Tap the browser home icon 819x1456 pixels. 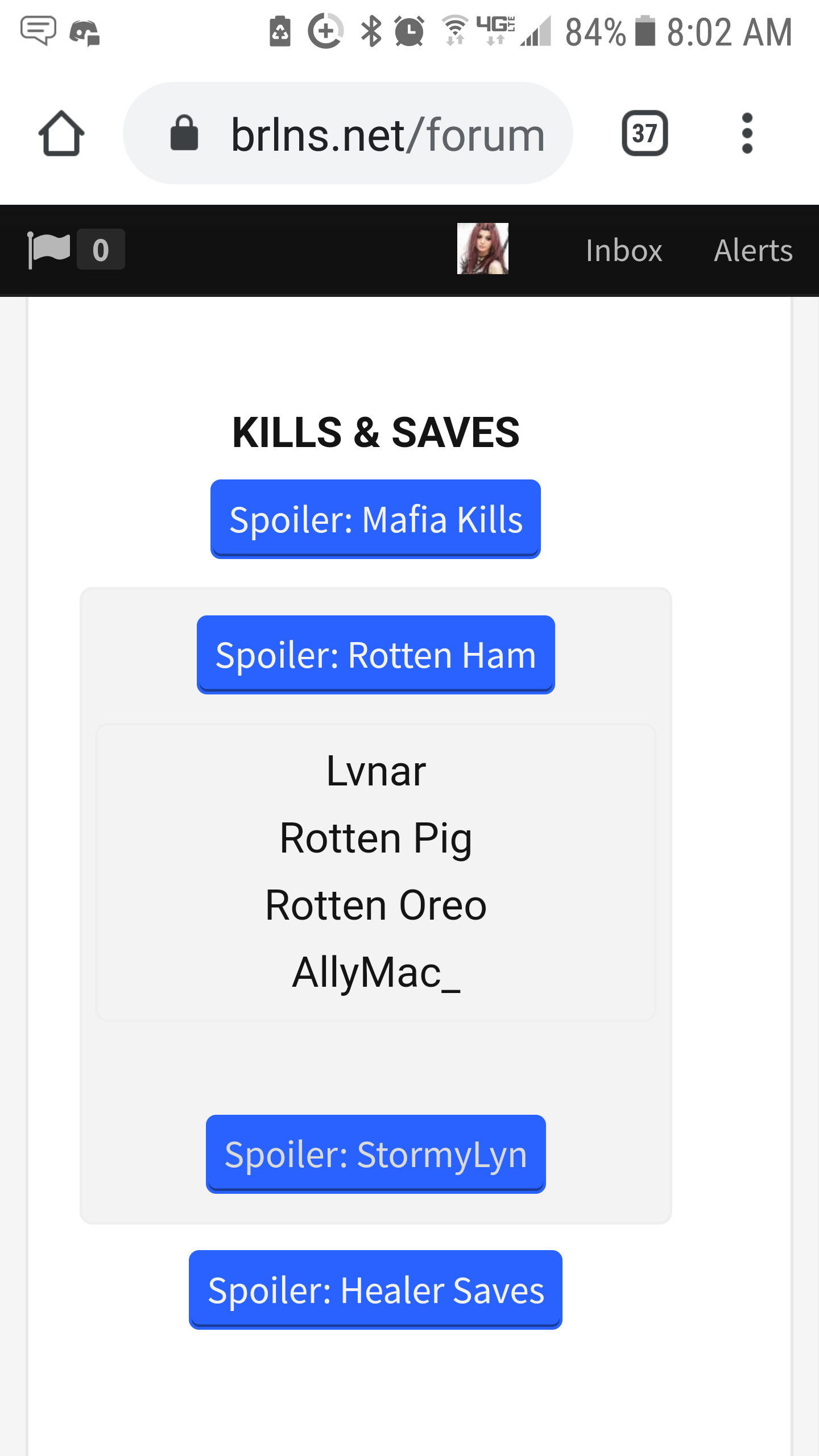click(61, 133)
